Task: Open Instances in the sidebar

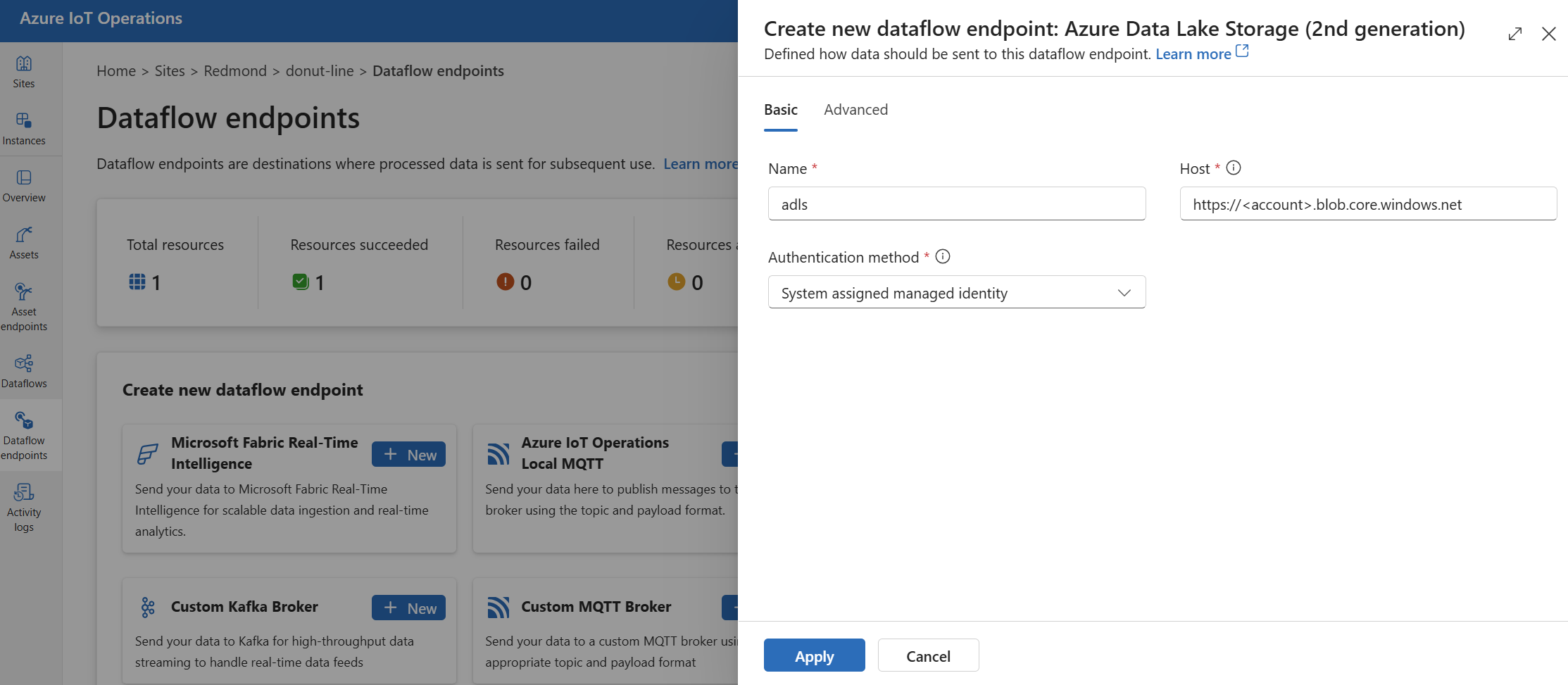Action: click(24, 129)
